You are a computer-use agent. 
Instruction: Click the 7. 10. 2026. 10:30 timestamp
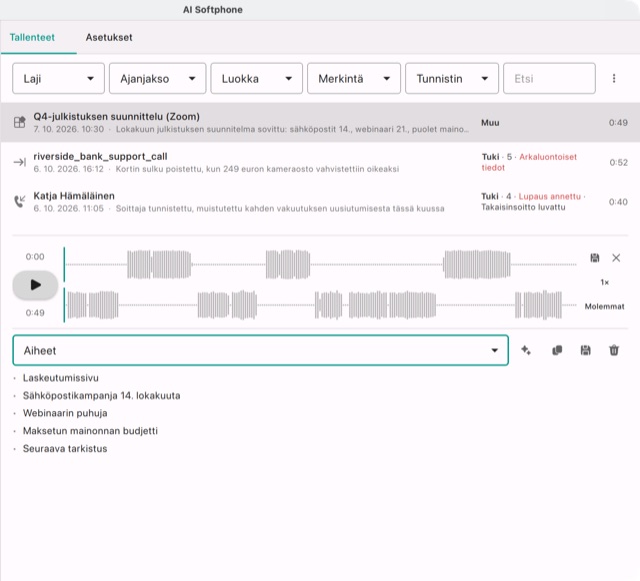click(69, 129)
